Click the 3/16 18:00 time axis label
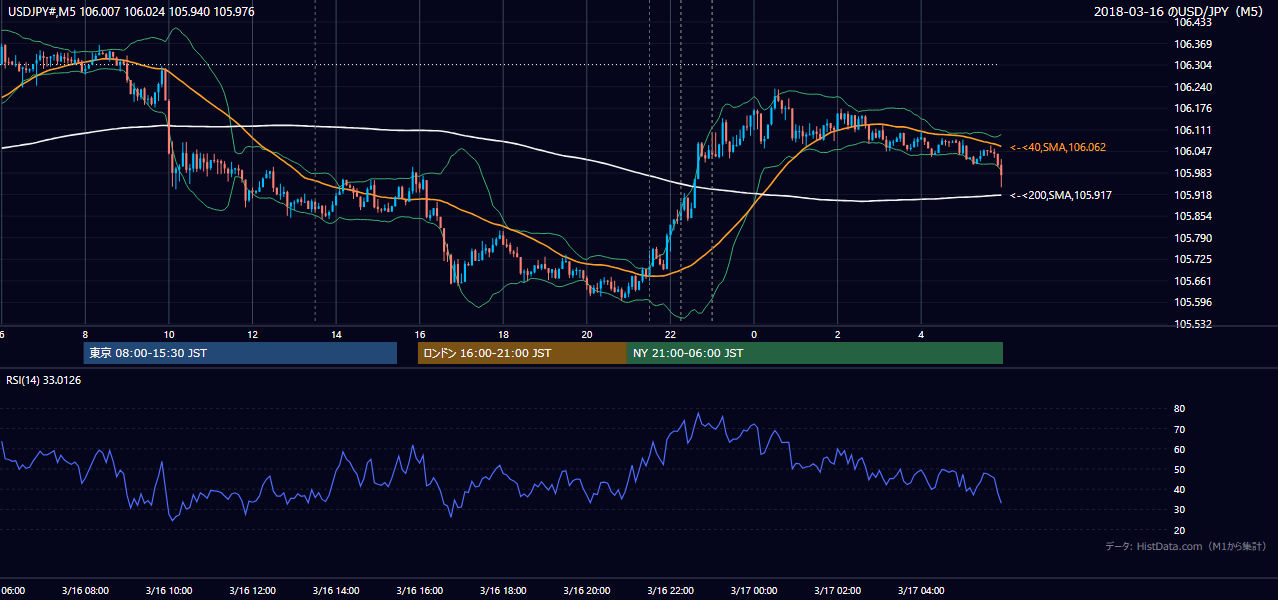The width and height of the screenshot is (1278, 600). (x=503, y=591)
